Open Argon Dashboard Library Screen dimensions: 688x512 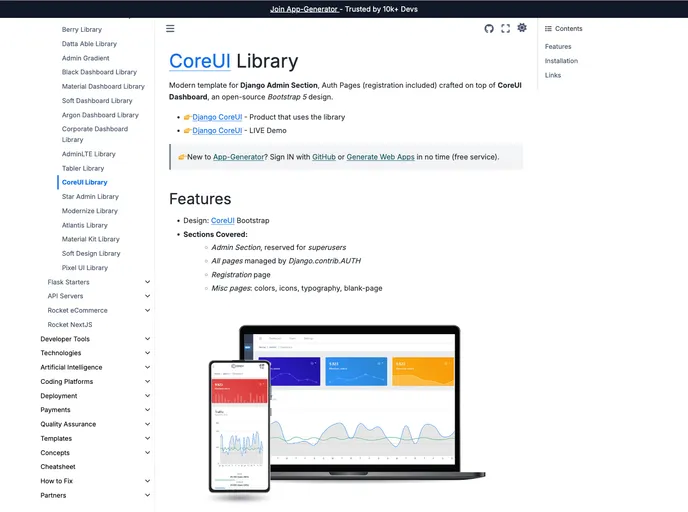coord(100,115)
